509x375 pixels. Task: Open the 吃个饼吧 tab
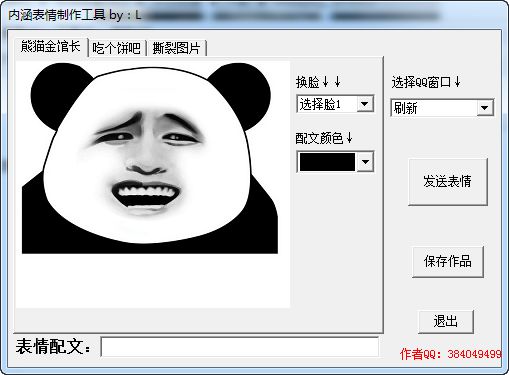(117, 48)
